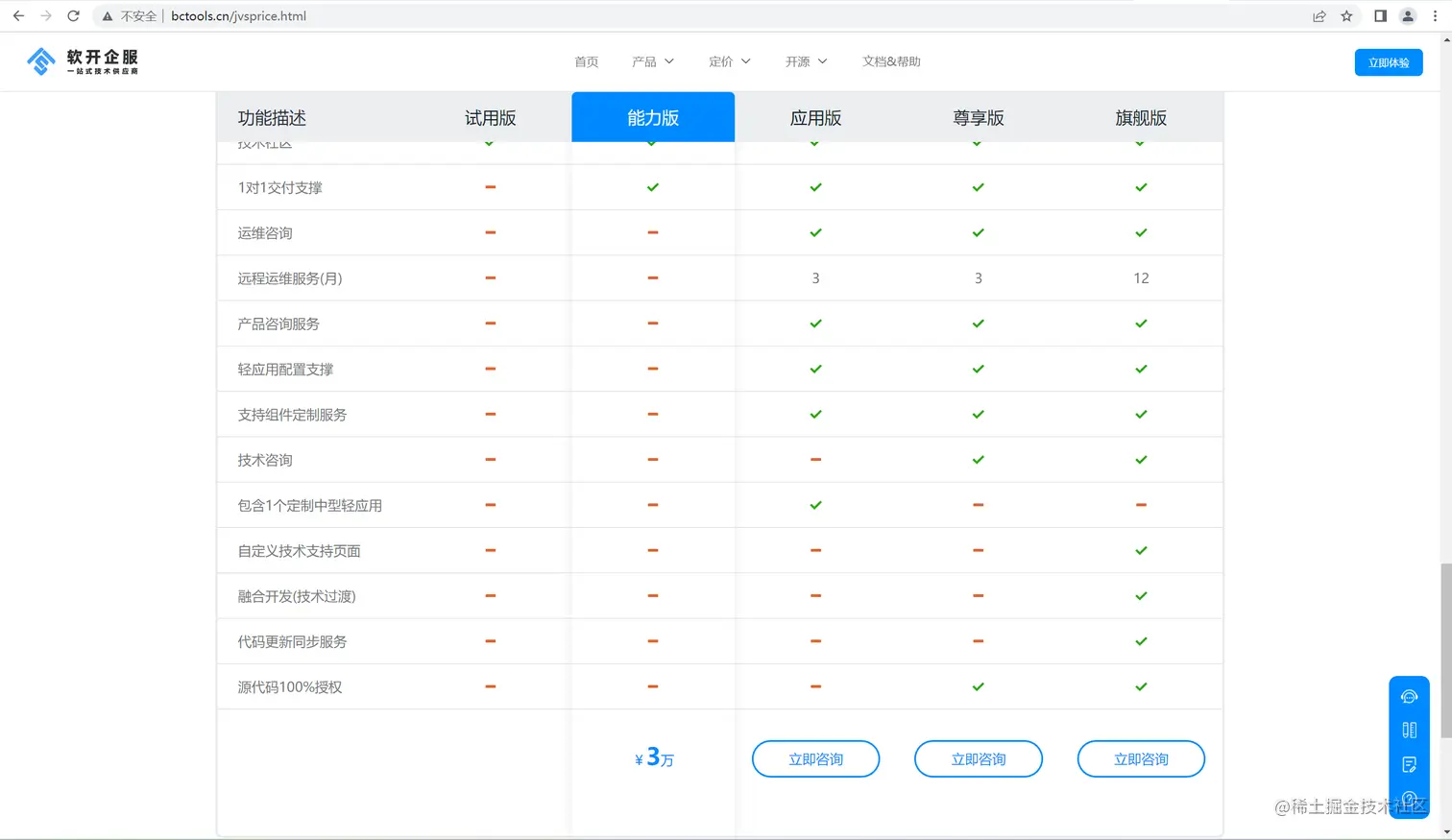Click the 不安全 security warning icon
1452x840 pixels.
pyautogui.click(x=108, y=16)
